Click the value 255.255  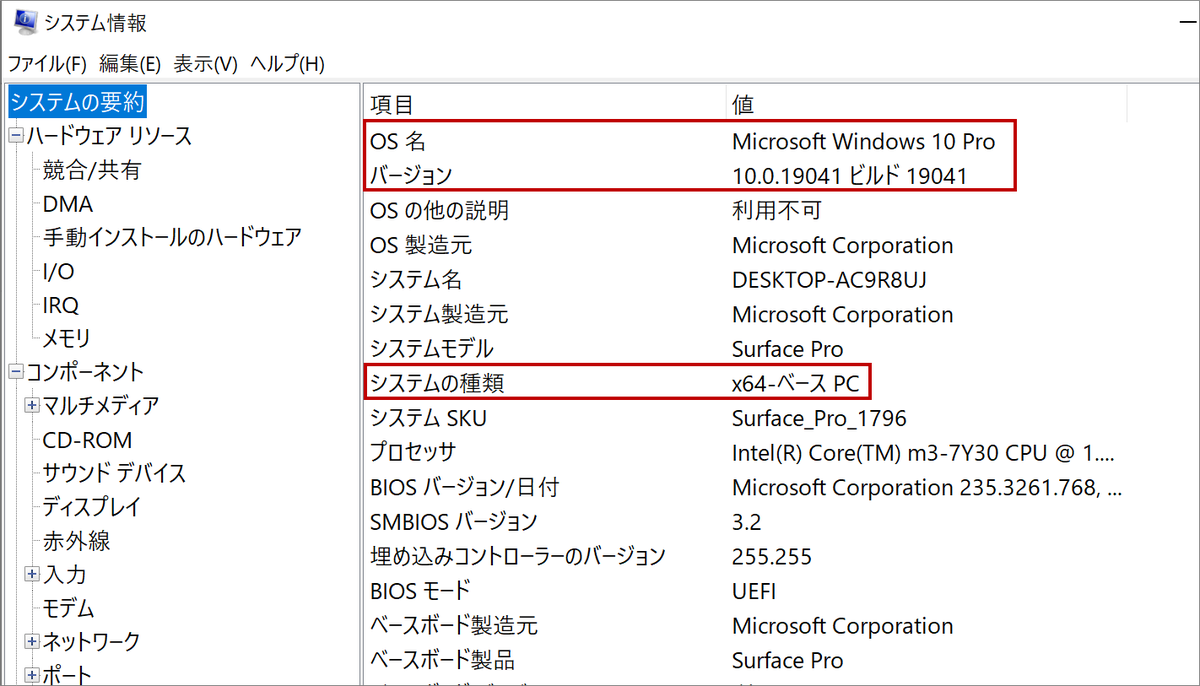[x=772, y=556]
